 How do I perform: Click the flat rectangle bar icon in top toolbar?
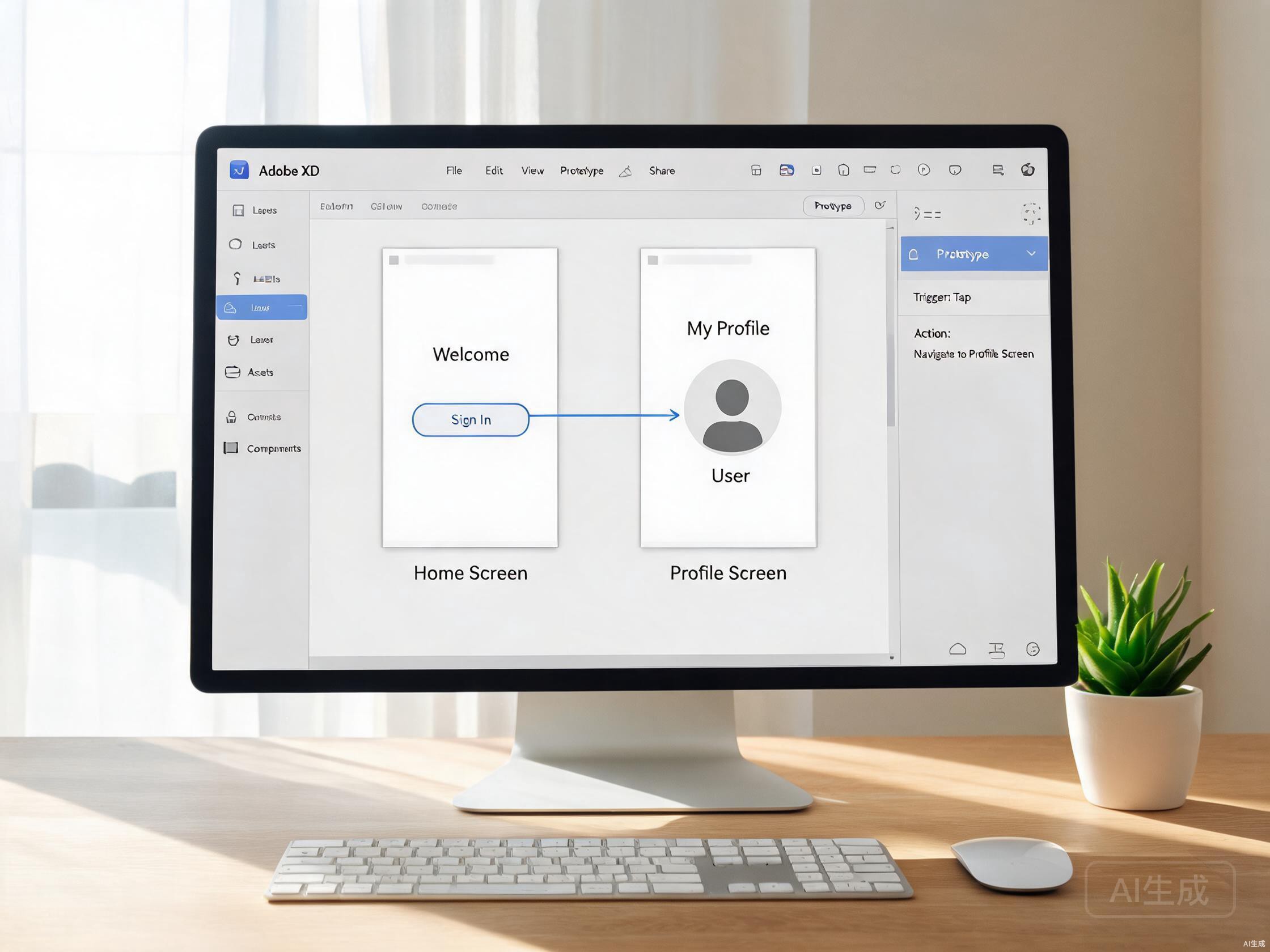point(870,169)
